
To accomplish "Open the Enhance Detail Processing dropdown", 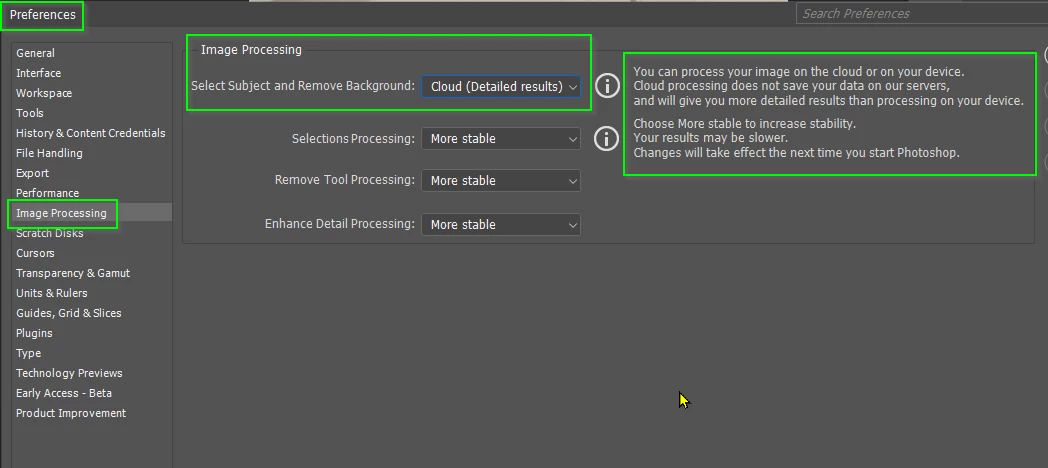I will (501, 225).
